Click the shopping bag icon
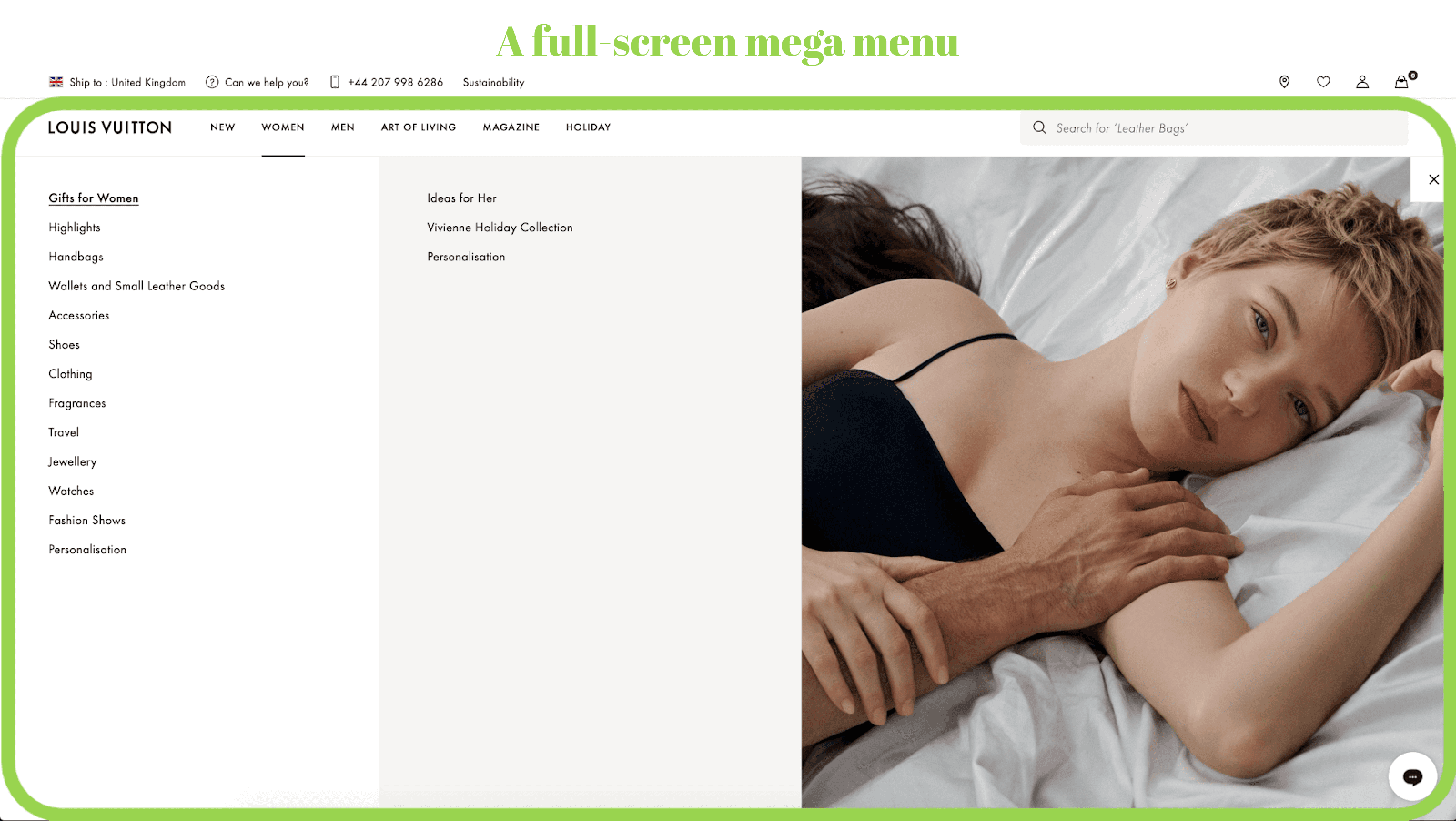 tap(1401, 81)
